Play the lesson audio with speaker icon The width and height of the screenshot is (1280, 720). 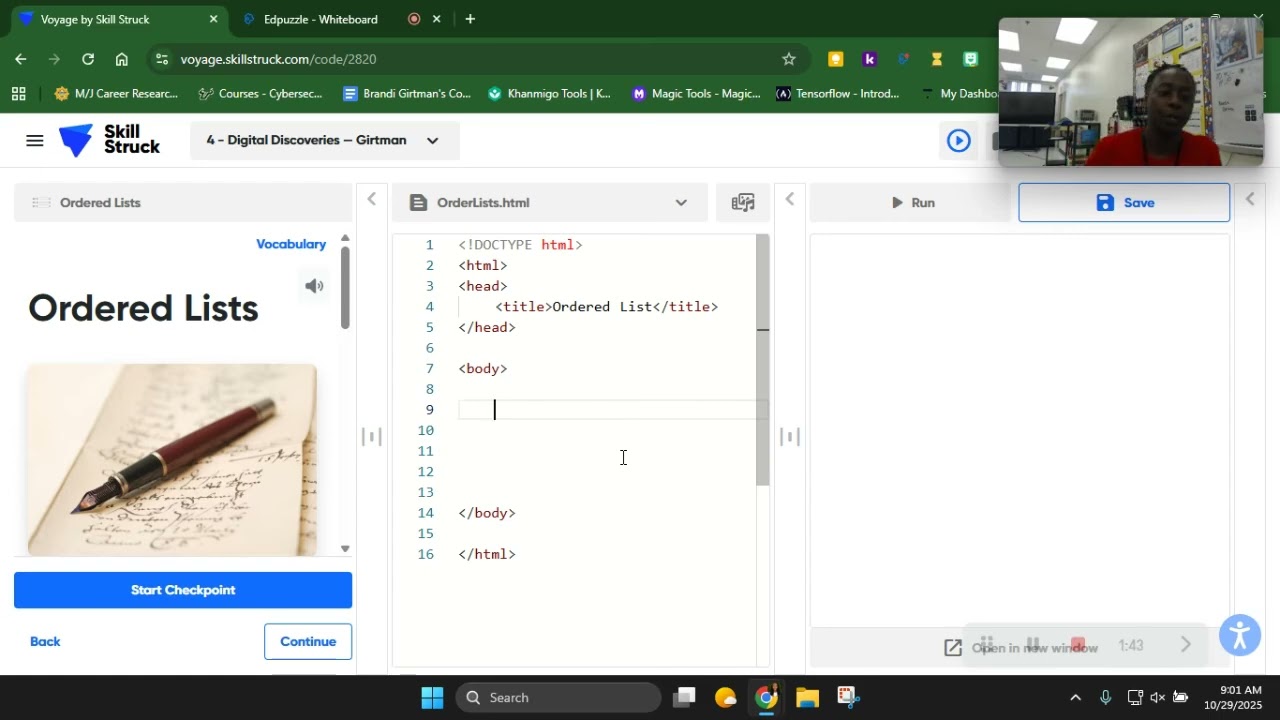pos(314,286)
